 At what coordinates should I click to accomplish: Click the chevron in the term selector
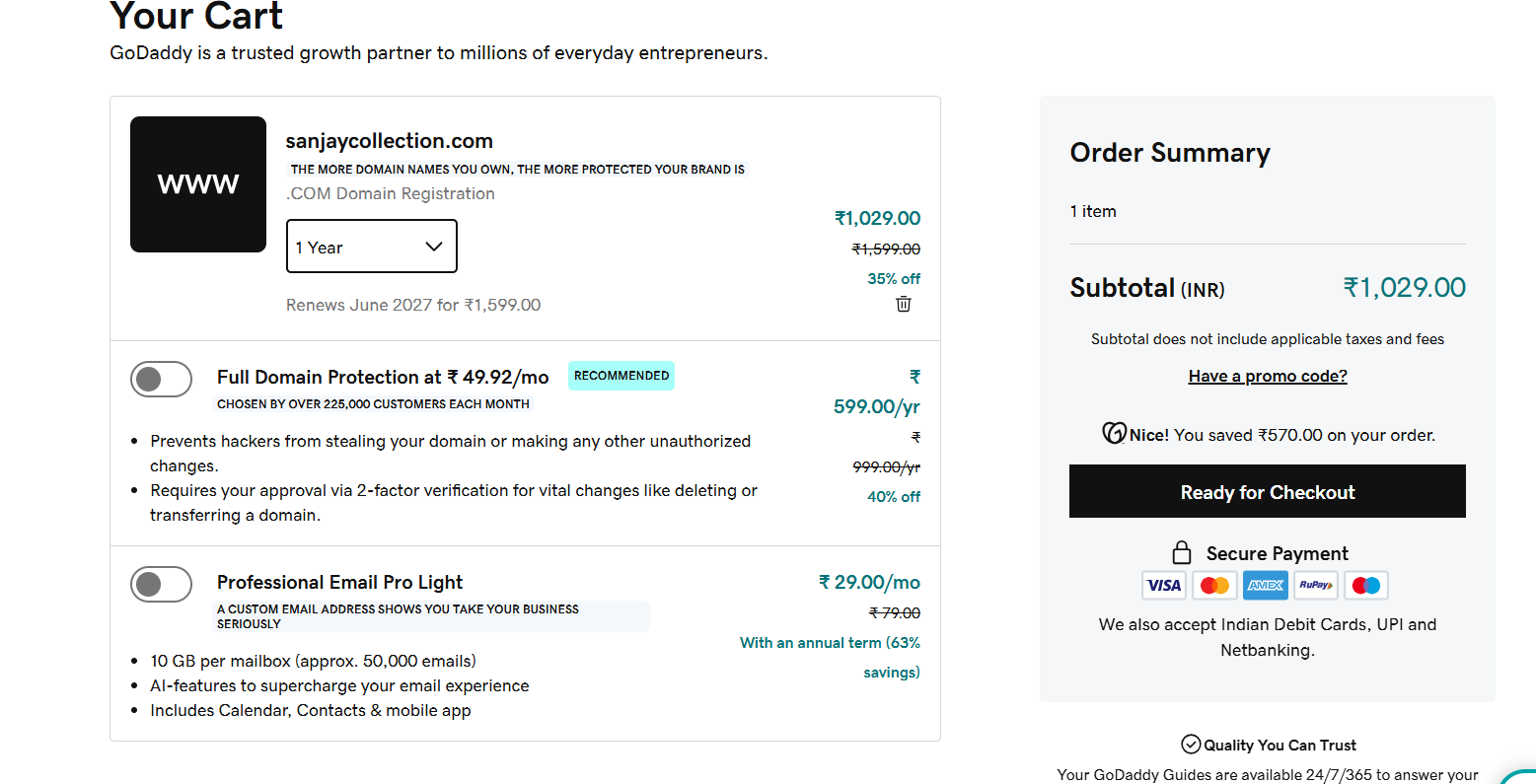pos(433,247)
